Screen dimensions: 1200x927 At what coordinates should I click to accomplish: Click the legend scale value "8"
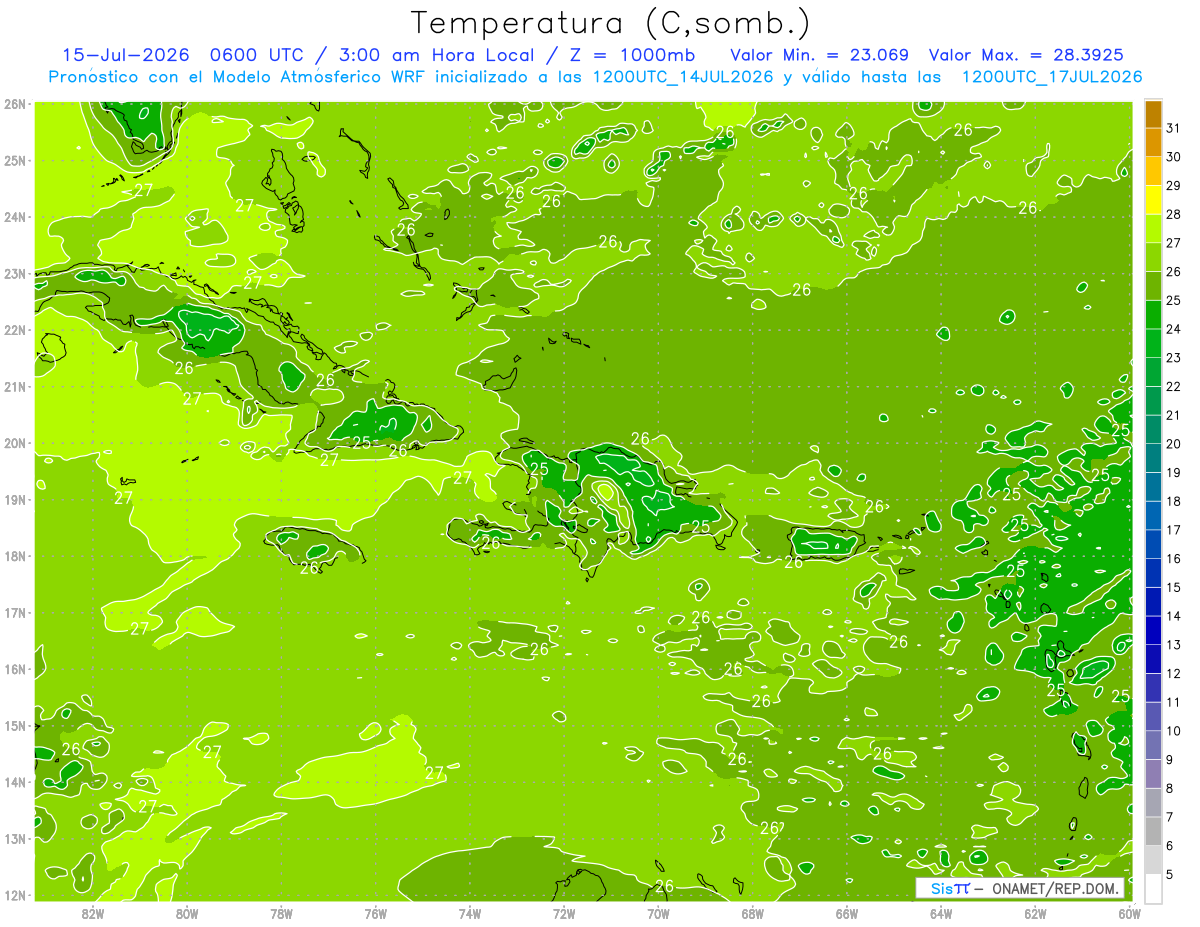pyautogui.click(x=1170, y=788)
